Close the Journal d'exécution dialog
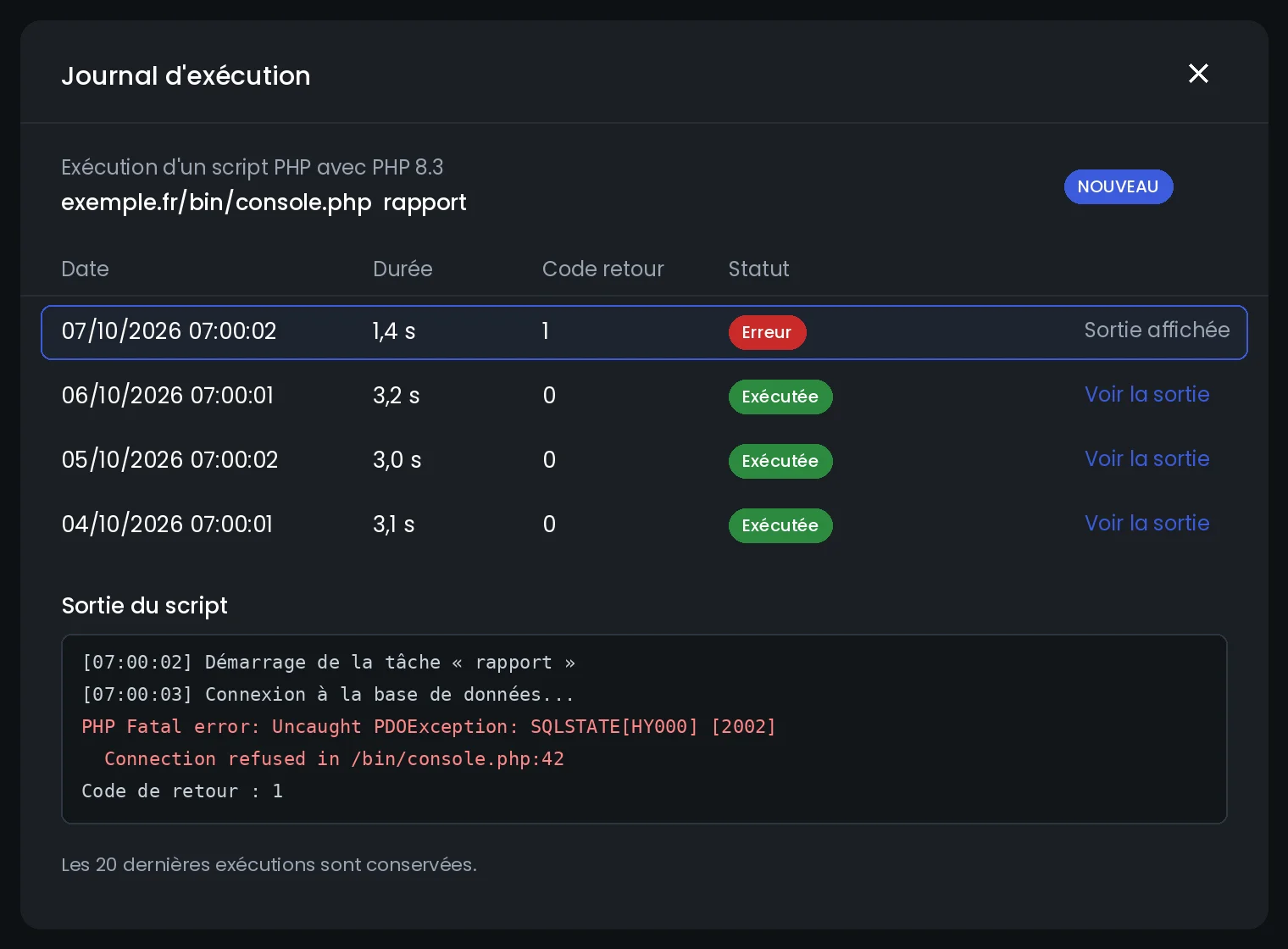This screenshot has height=949, width=1288. click(x=1198, y=74)
